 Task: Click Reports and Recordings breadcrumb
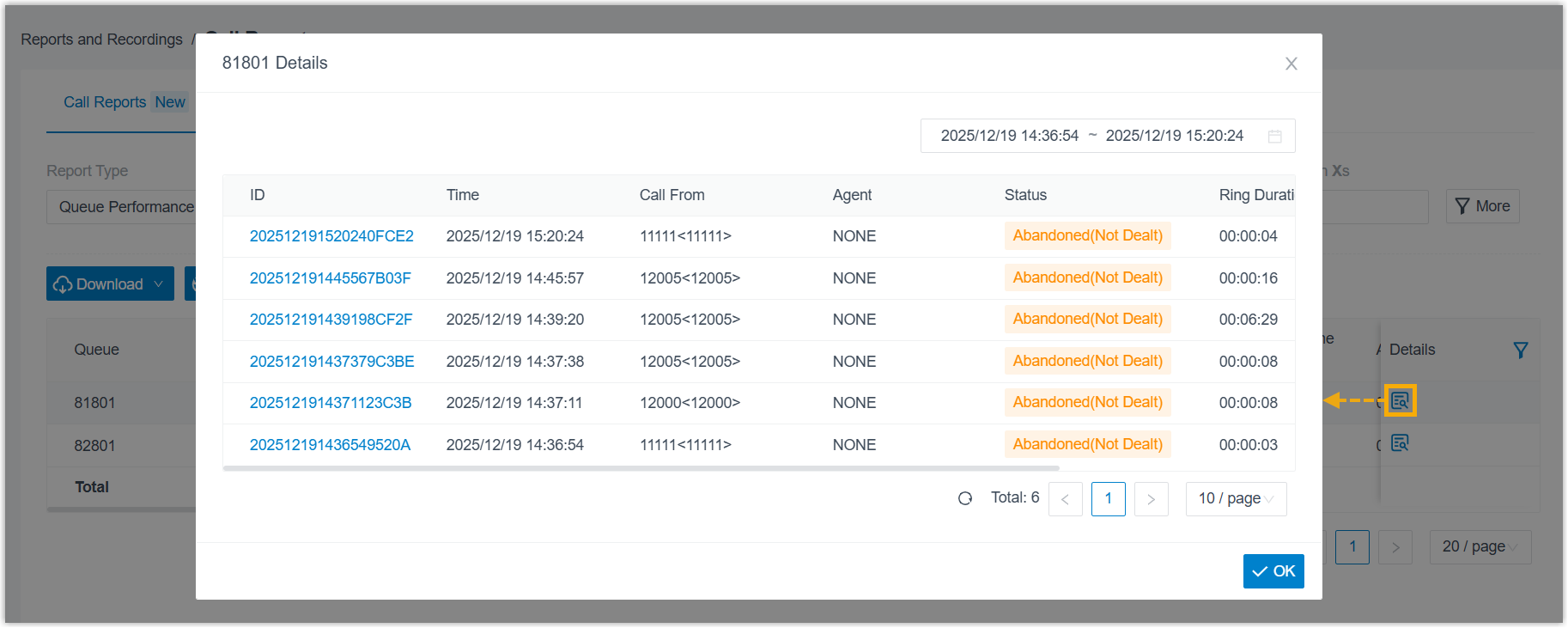[x=101, y=40]
